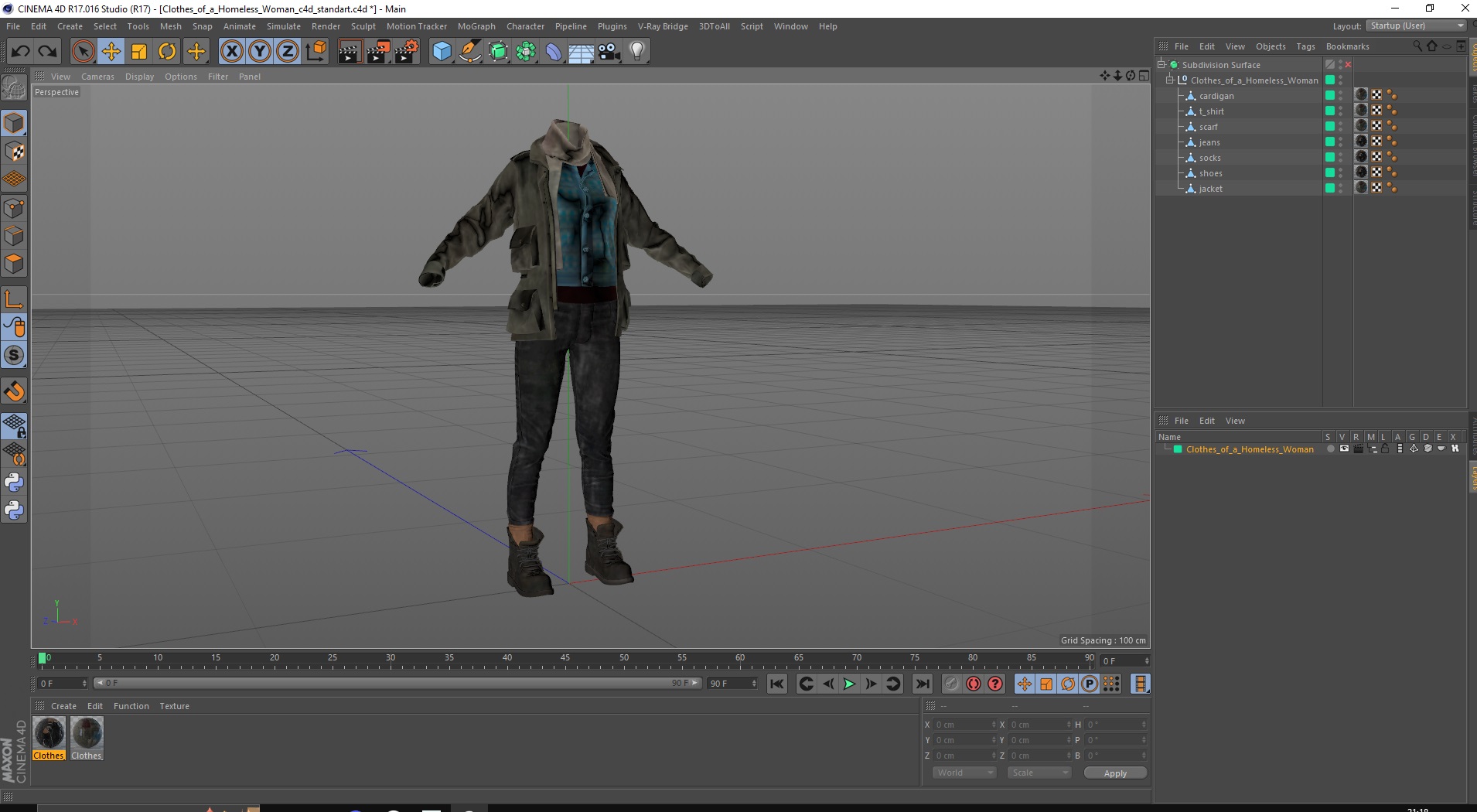Image resolution: width=1477 pixels, height=812 pixels.
Task: Click the X position input field
Action: point(964,725)
